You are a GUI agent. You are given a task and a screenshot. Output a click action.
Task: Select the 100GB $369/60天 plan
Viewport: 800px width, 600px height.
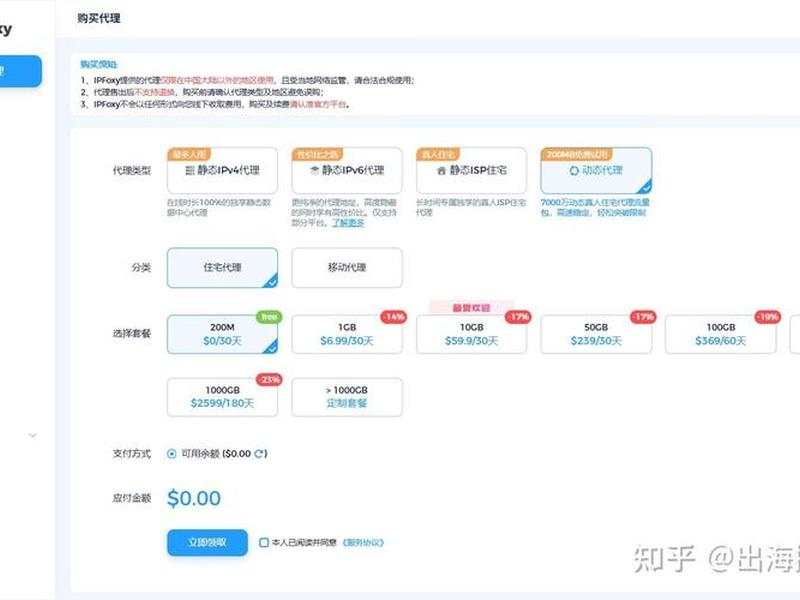(720, 334)
